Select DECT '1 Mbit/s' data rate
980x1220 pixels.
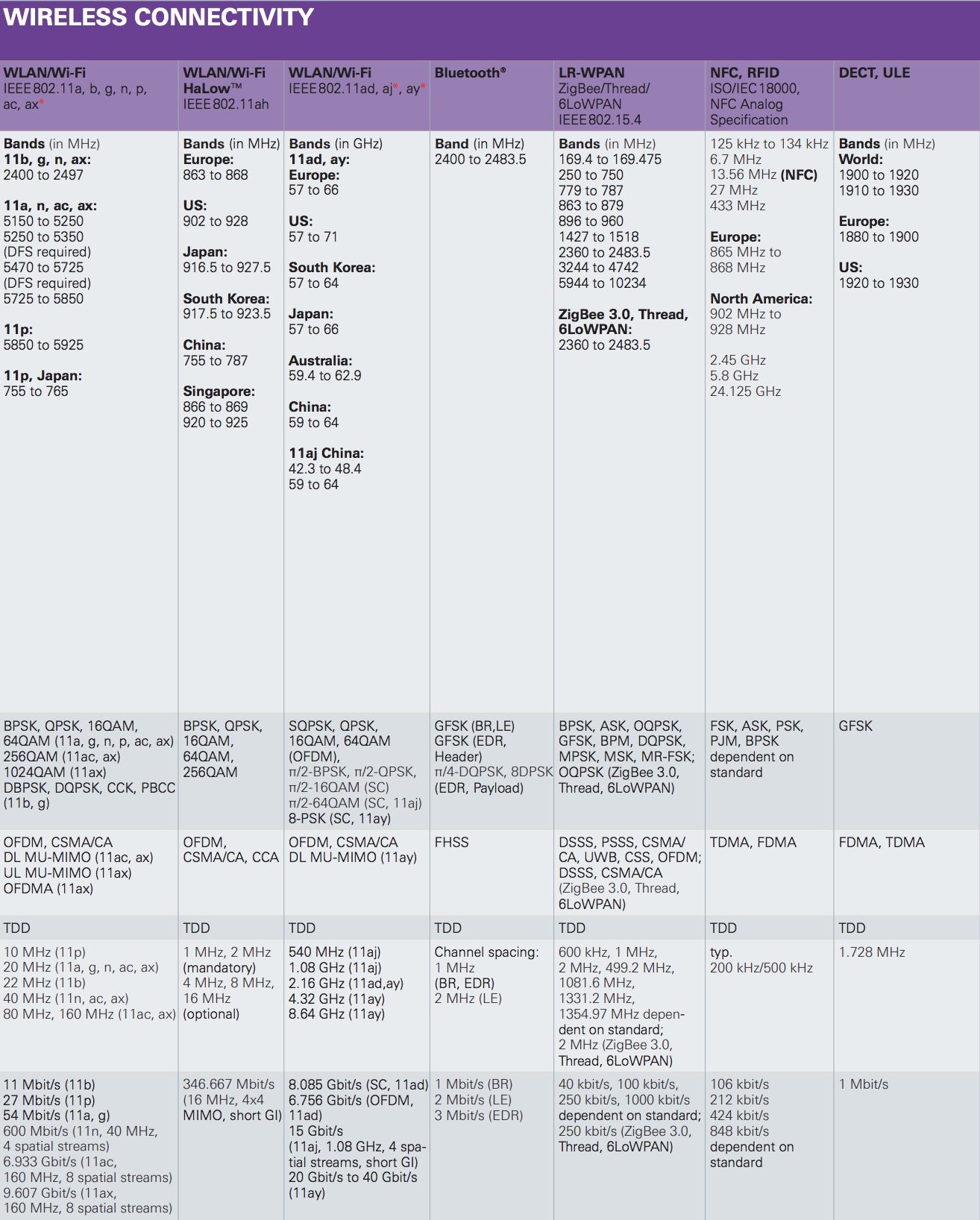click(x=864, y=1084)
